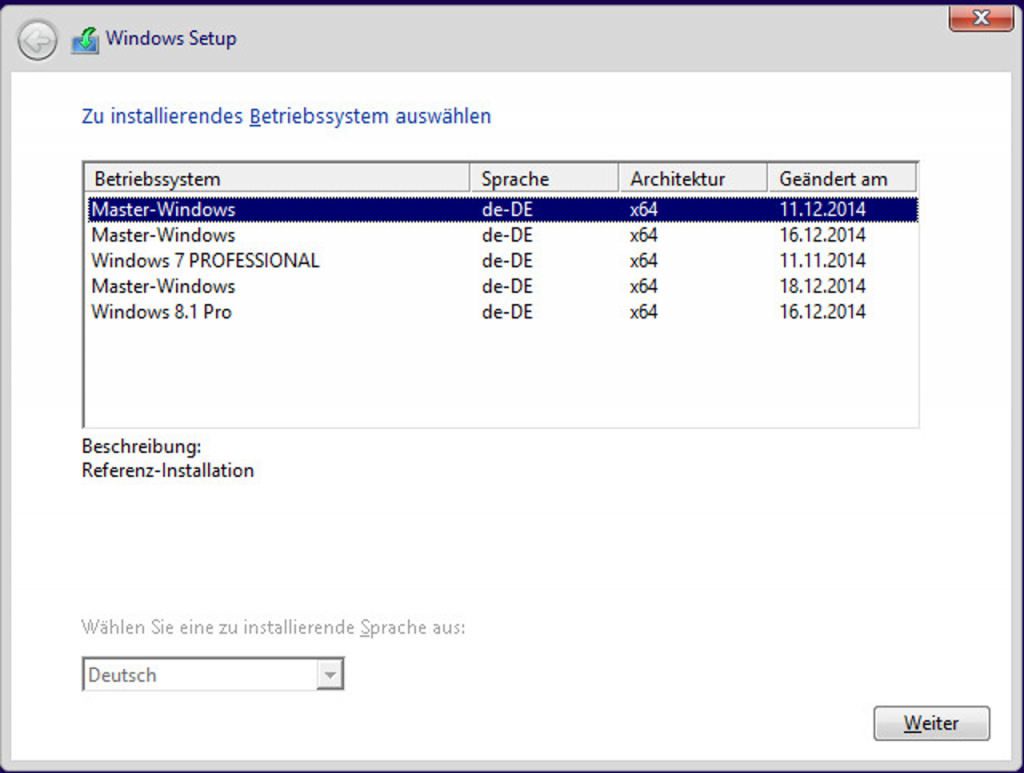This screenshot has width=1024, height=773.
Task: Sort by Sprache column header
Action: [x=544, y=178]
